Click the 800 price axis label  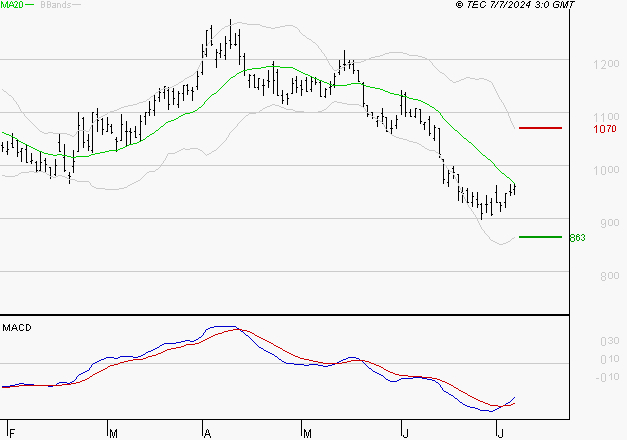[610, 276]
